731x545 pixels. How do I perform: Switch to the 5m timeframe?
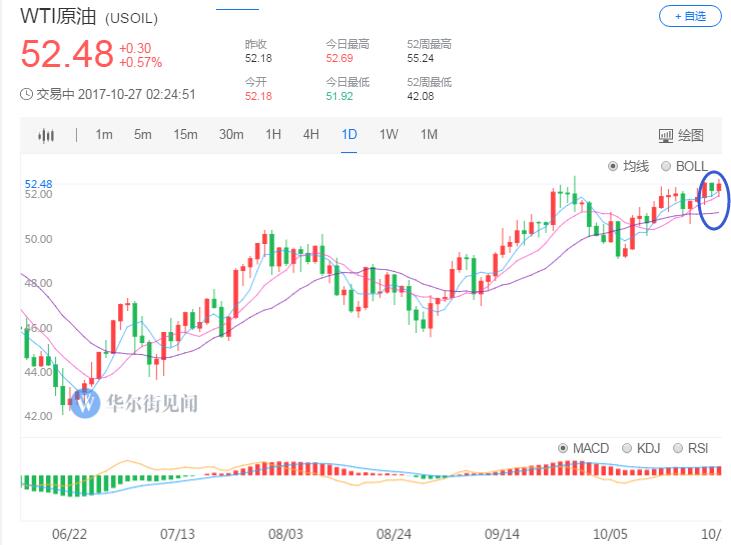pos(143,135)
